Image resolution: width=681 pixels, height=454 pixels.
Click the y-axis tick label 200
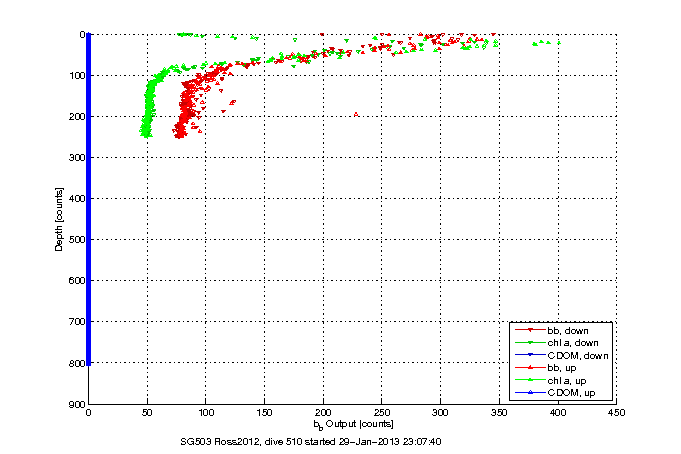tap(76, 116)
